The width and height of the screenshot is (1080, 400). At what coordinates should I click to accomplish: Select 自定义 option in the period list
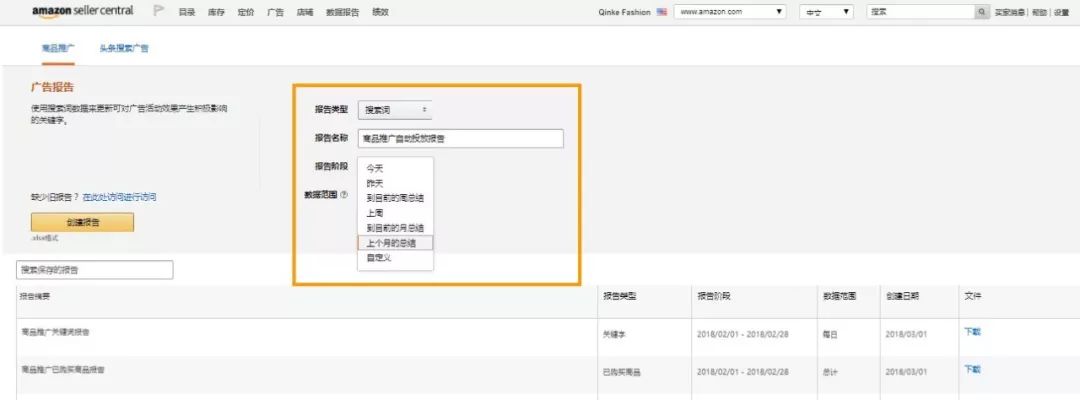(379, 258)
